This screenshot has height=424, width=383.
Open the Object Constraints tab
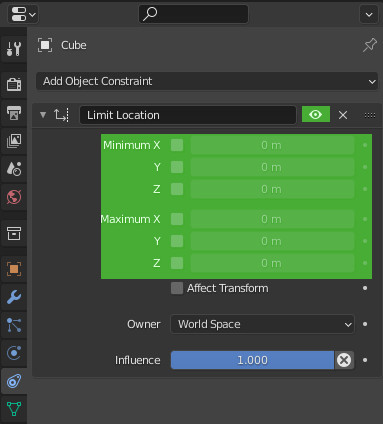click(14, 381)
